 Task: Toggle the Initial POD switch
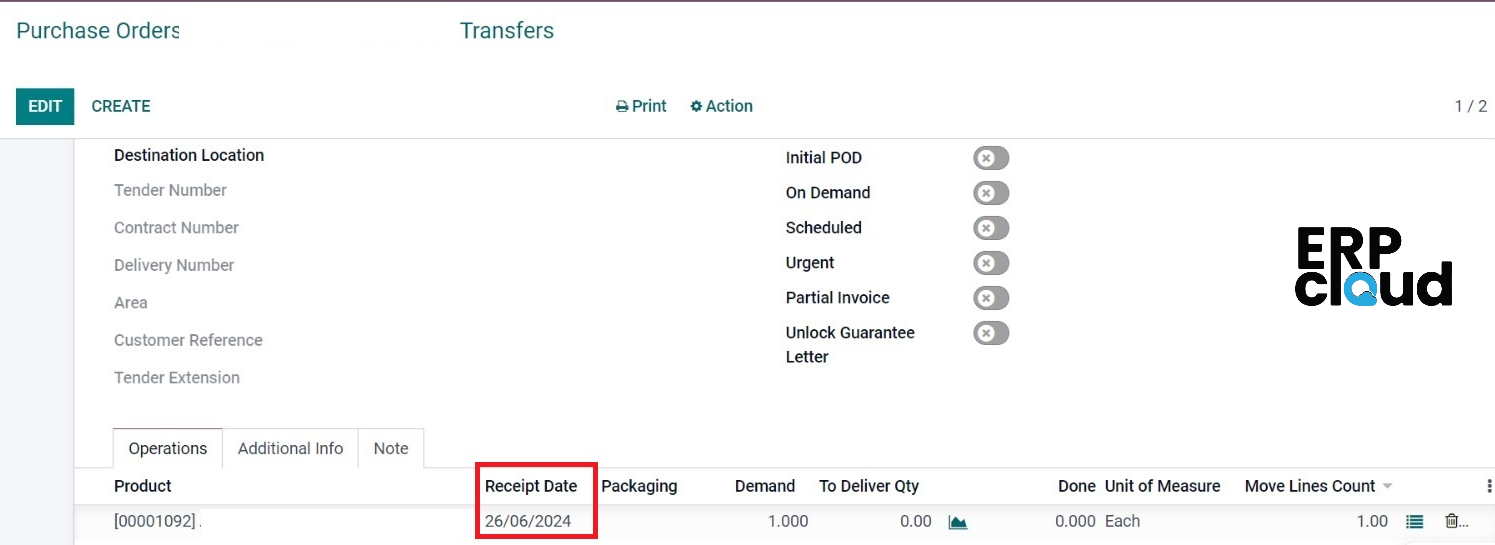tap(991, 158)
